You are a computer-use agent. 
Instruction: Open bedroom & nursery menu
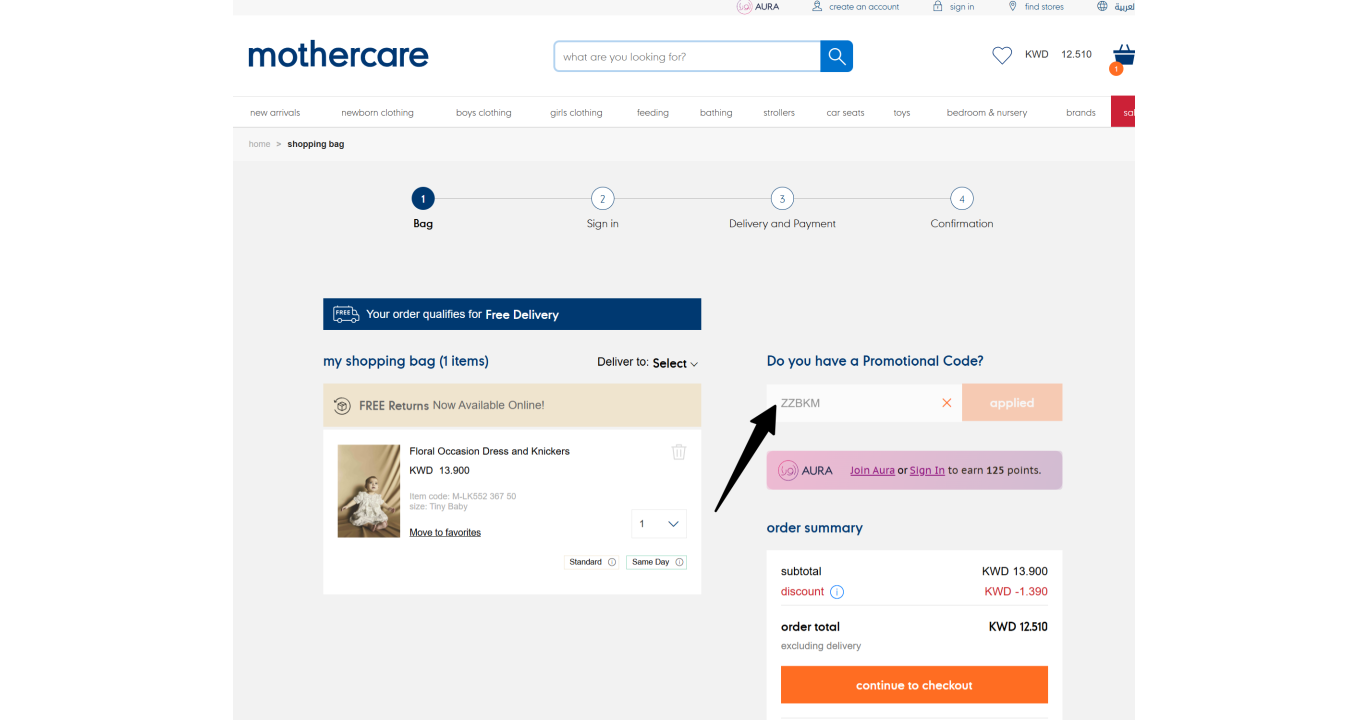point(987,113)
